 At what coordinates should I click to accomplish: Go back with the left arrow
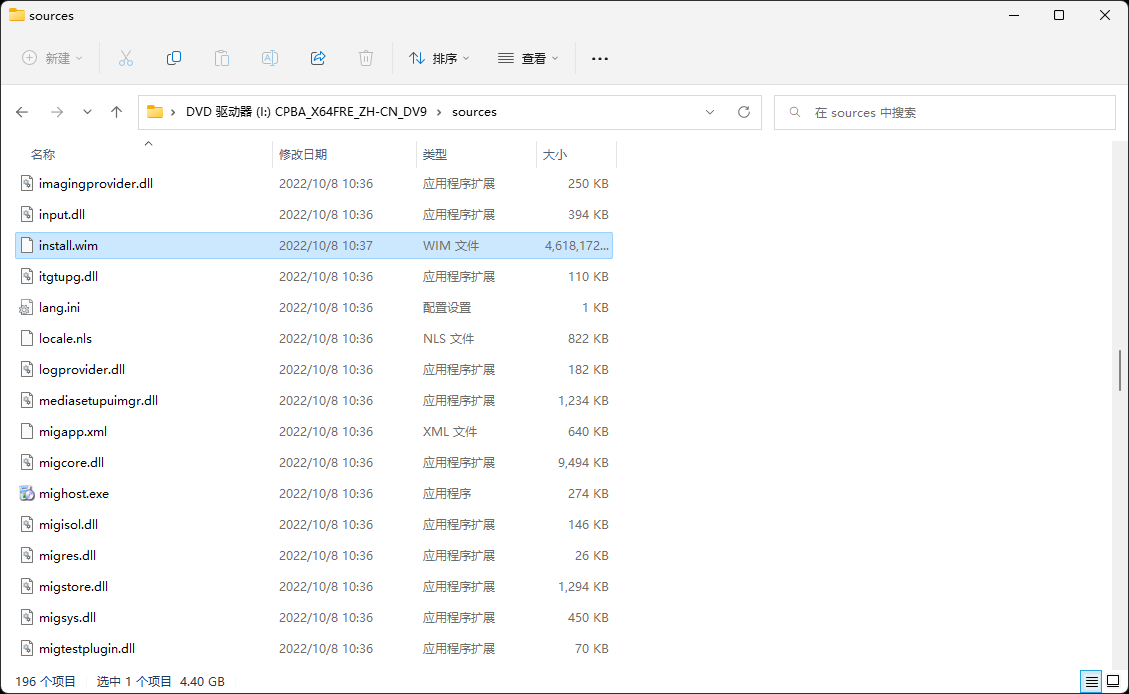22,112
